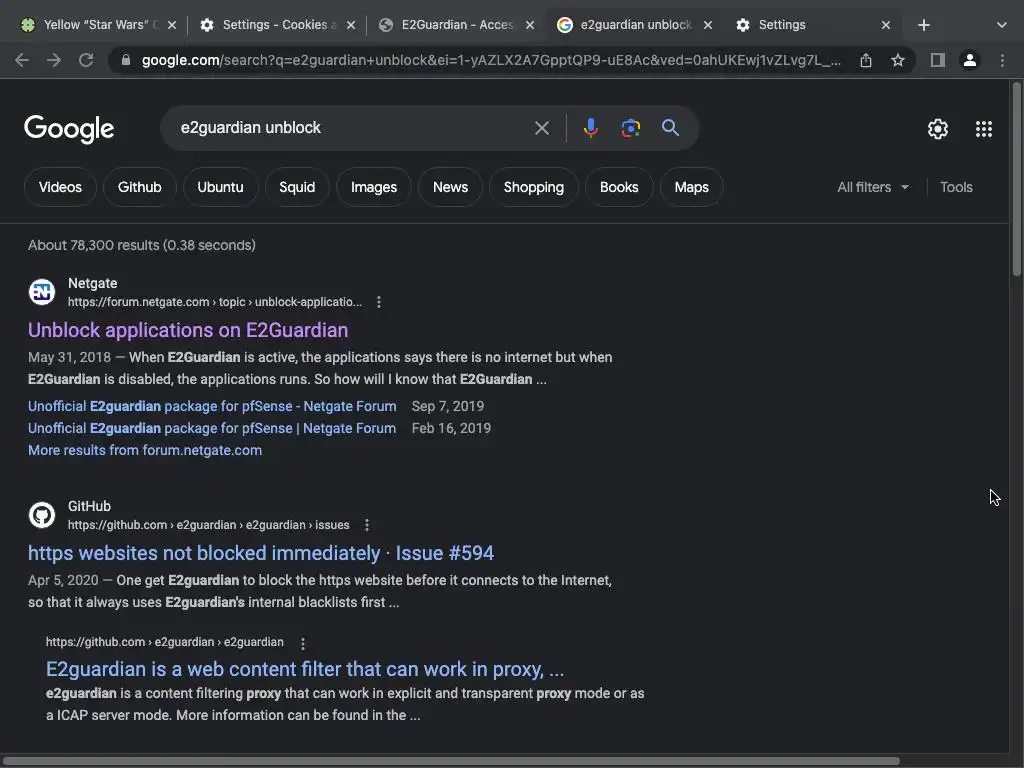Submit search with the magnifier icon
The height and width of the screenshot is (768, 1024).
tap(671, 128)
